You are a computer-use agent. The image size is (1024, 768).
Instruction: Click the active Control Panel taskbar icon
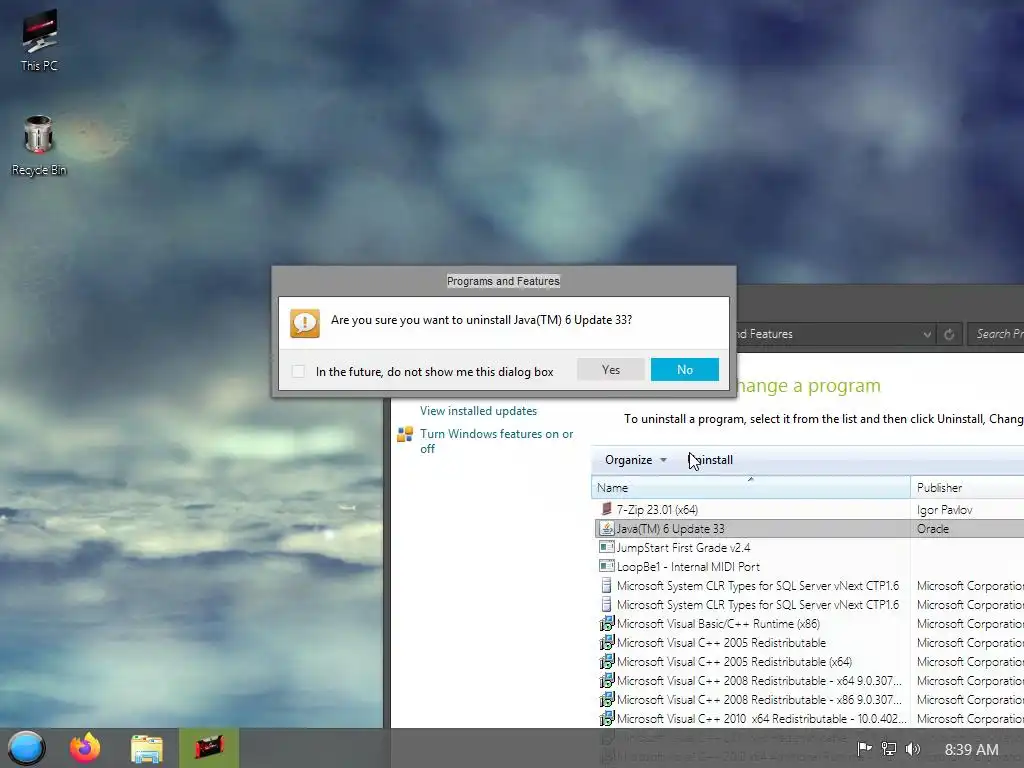point(209,748)
